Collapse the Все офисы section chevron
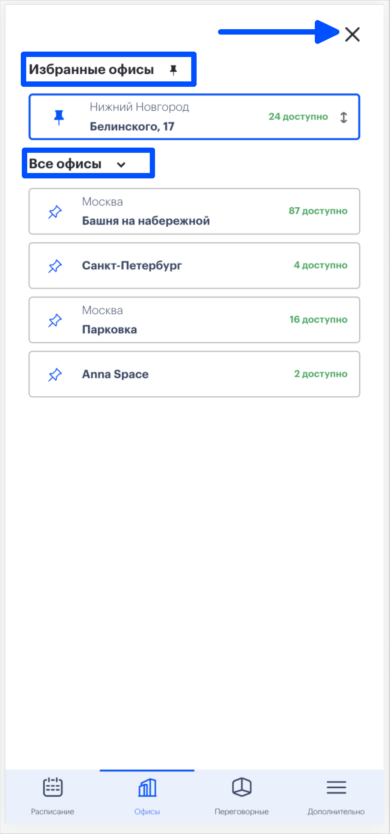This screenshot has height=834, width=390. [x=121, y=165]
